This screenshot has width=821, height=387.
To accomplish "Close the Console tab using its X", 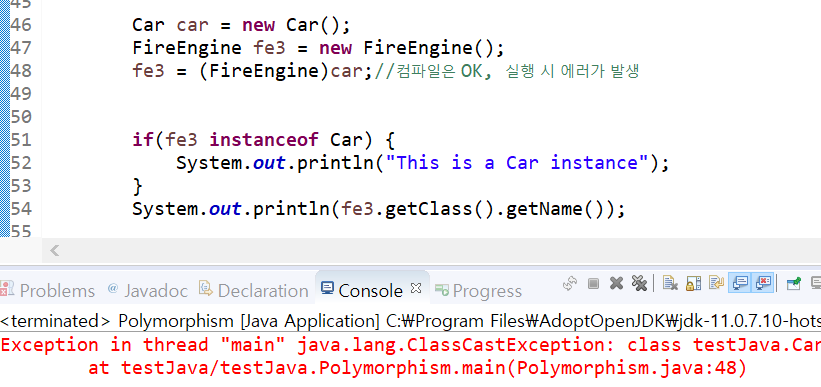I will 416,288.
